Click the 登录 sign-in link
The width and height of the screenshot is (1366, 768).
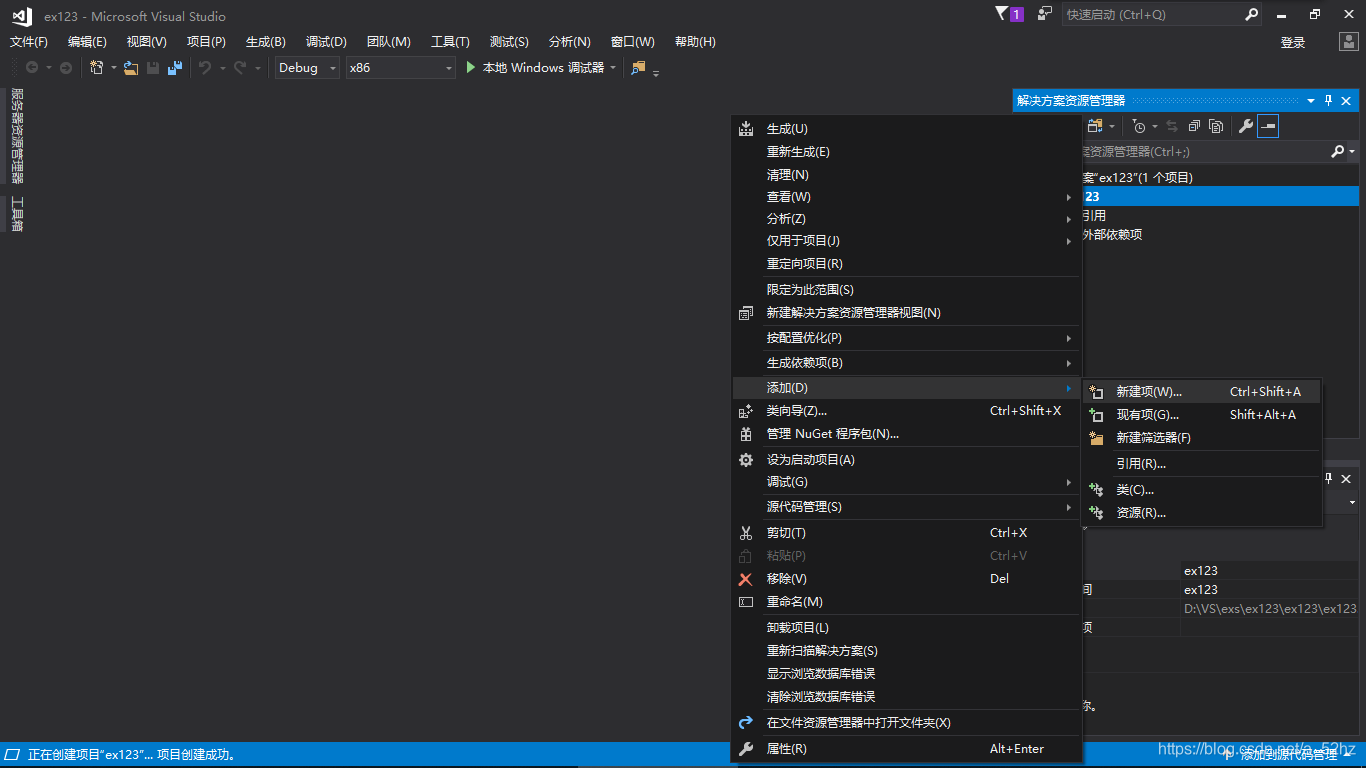1293,43
